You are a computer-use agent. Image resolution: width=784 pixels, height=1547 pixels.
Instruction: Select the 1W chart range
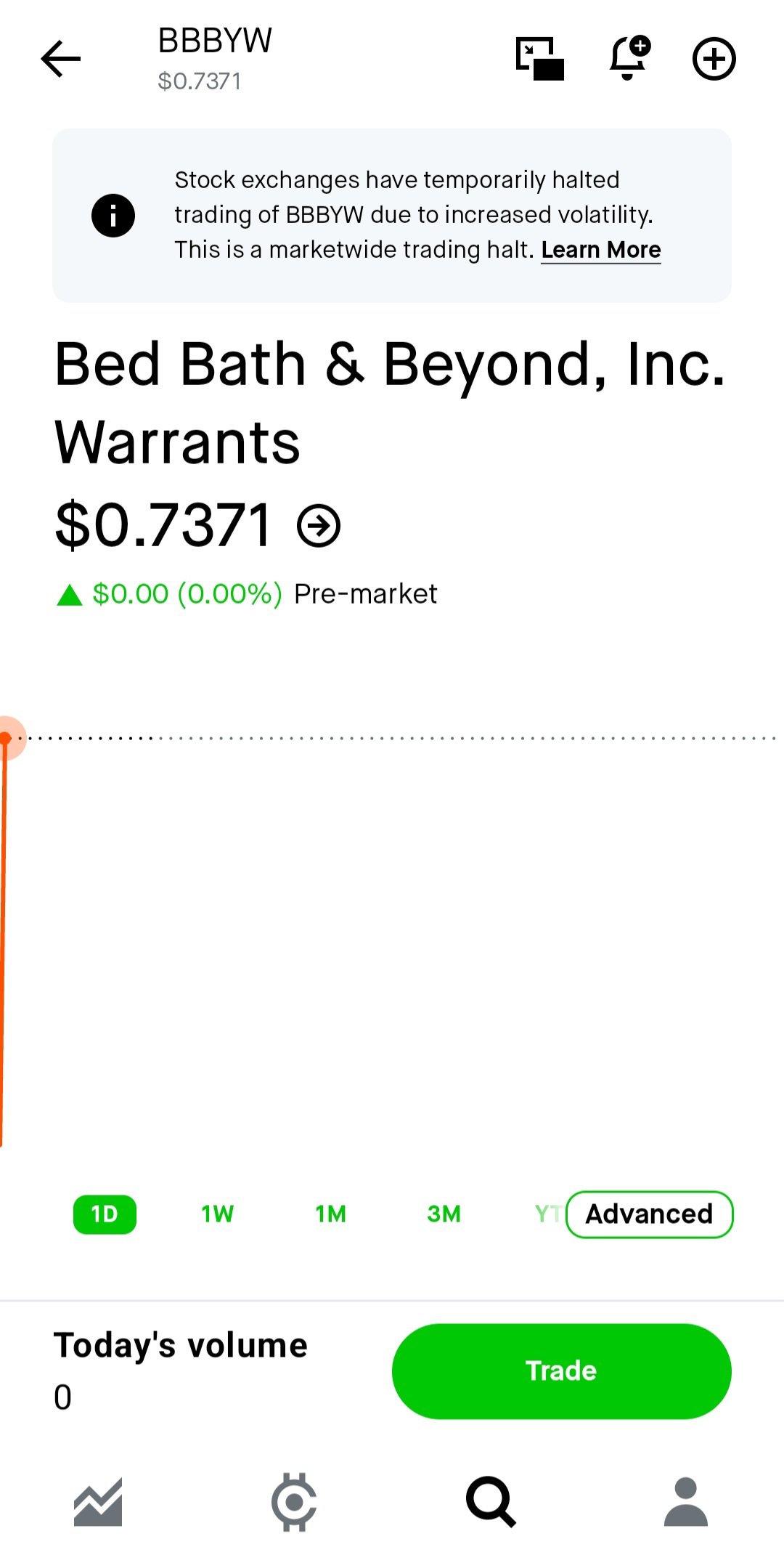pos(218,1214)
